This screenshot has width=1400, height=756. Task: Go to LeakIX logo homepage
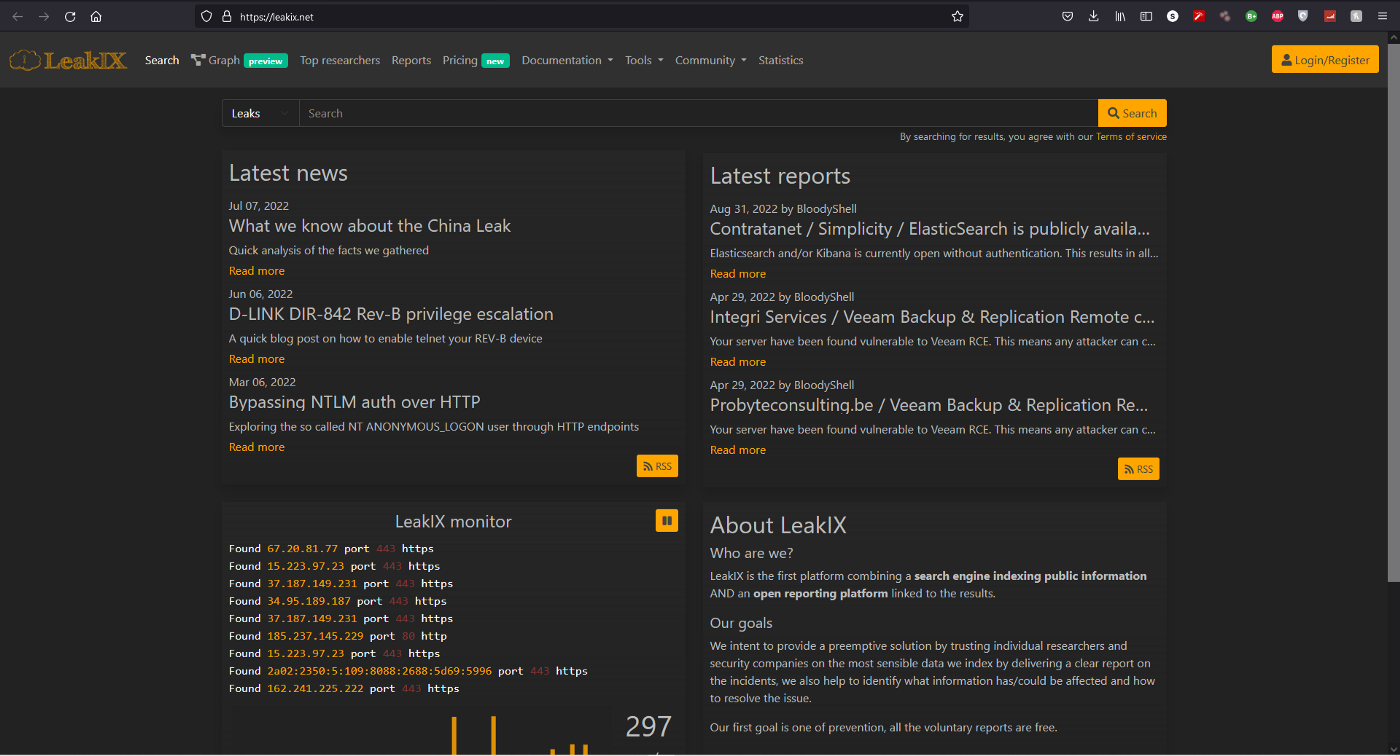(68, 60)
